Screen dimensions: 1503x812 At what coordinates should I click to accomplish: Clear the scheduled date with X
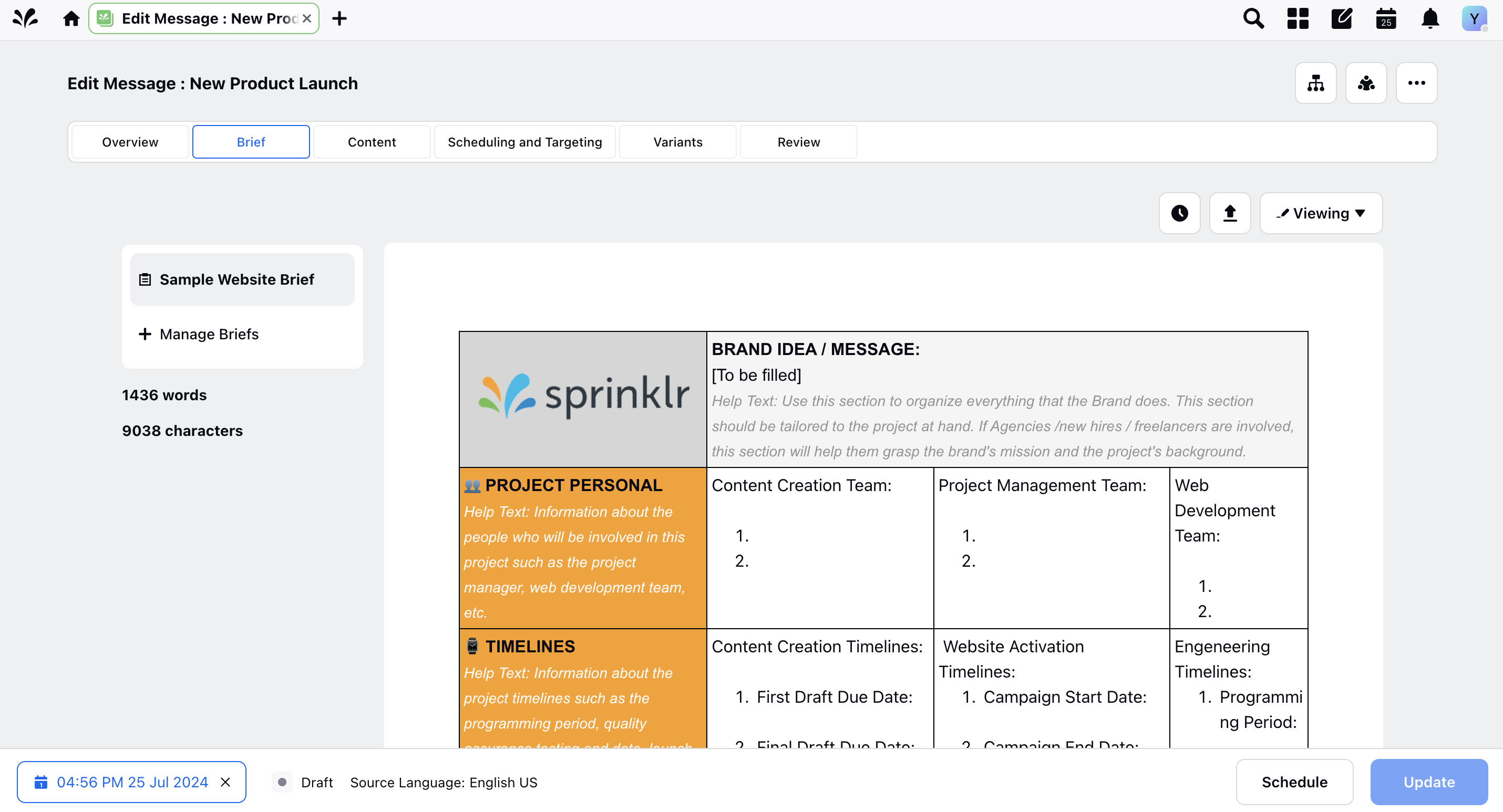pos(225,782)
